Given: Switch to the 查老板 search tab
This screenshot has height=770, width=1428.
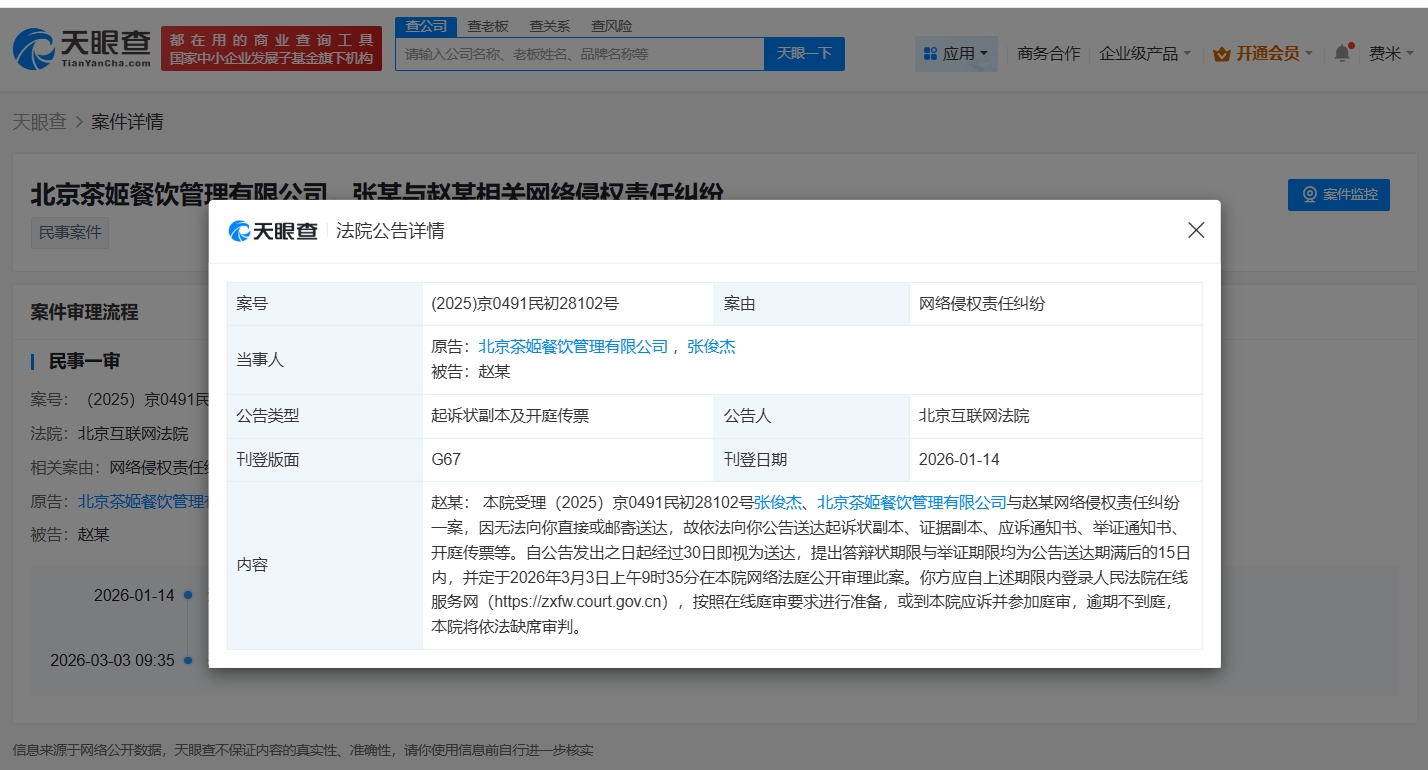Looking at the screenshot, I should tap(488, 26).
